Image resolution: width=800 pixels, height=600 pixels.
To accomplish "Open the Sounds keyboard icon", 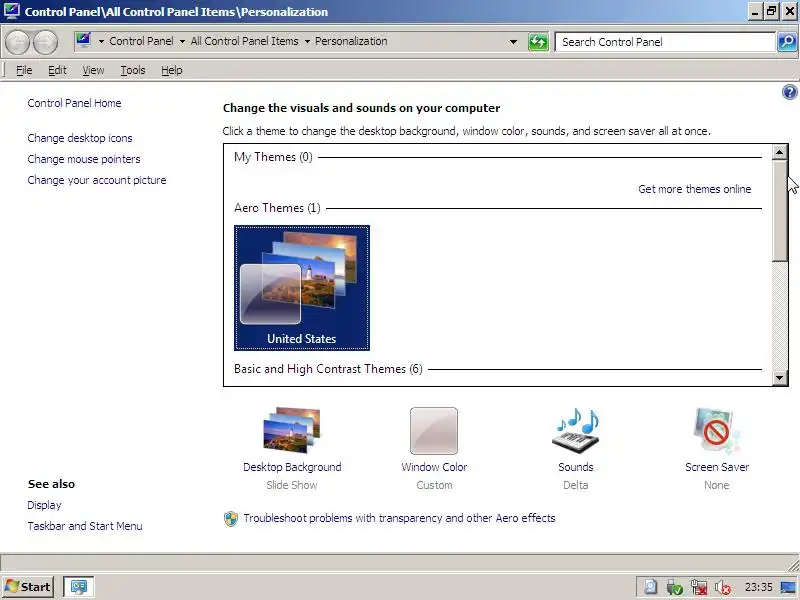I will [576, 430].
